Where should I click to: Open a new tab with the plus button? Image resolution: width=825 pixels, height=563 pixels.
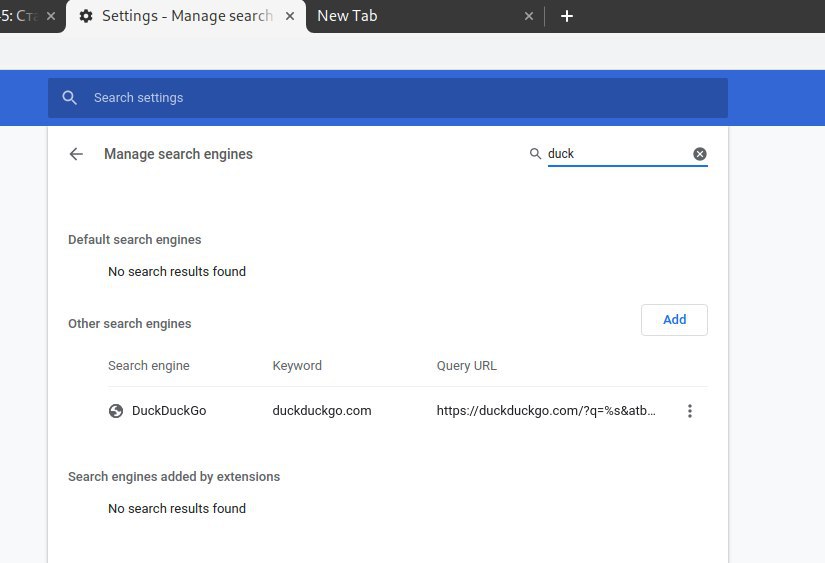(567, 16)
